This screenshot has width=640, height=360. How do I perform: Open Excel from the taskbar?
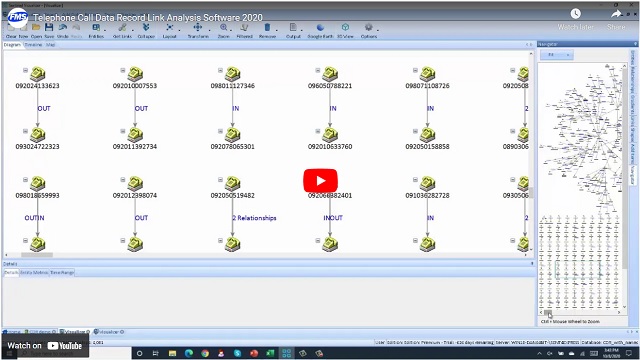(270, 353)
